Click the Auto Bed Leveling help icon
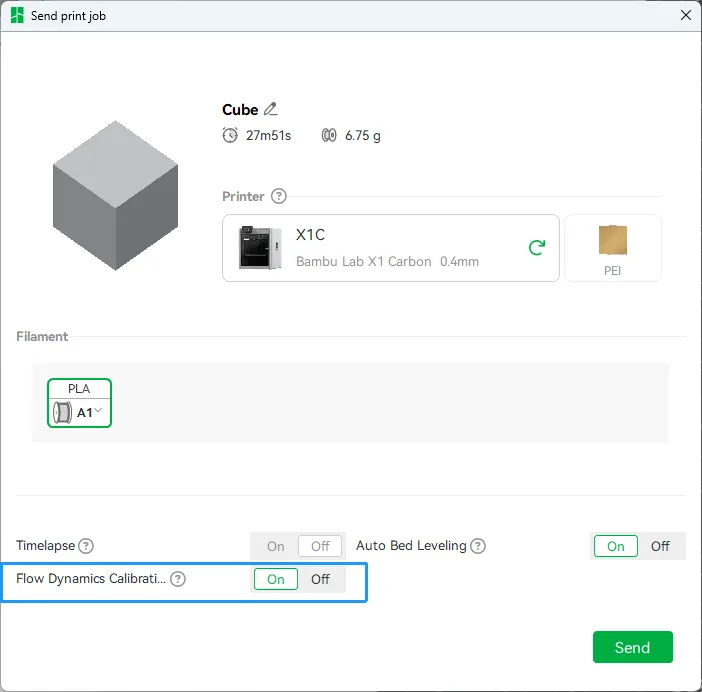702x692 pixels. (478, 546)
